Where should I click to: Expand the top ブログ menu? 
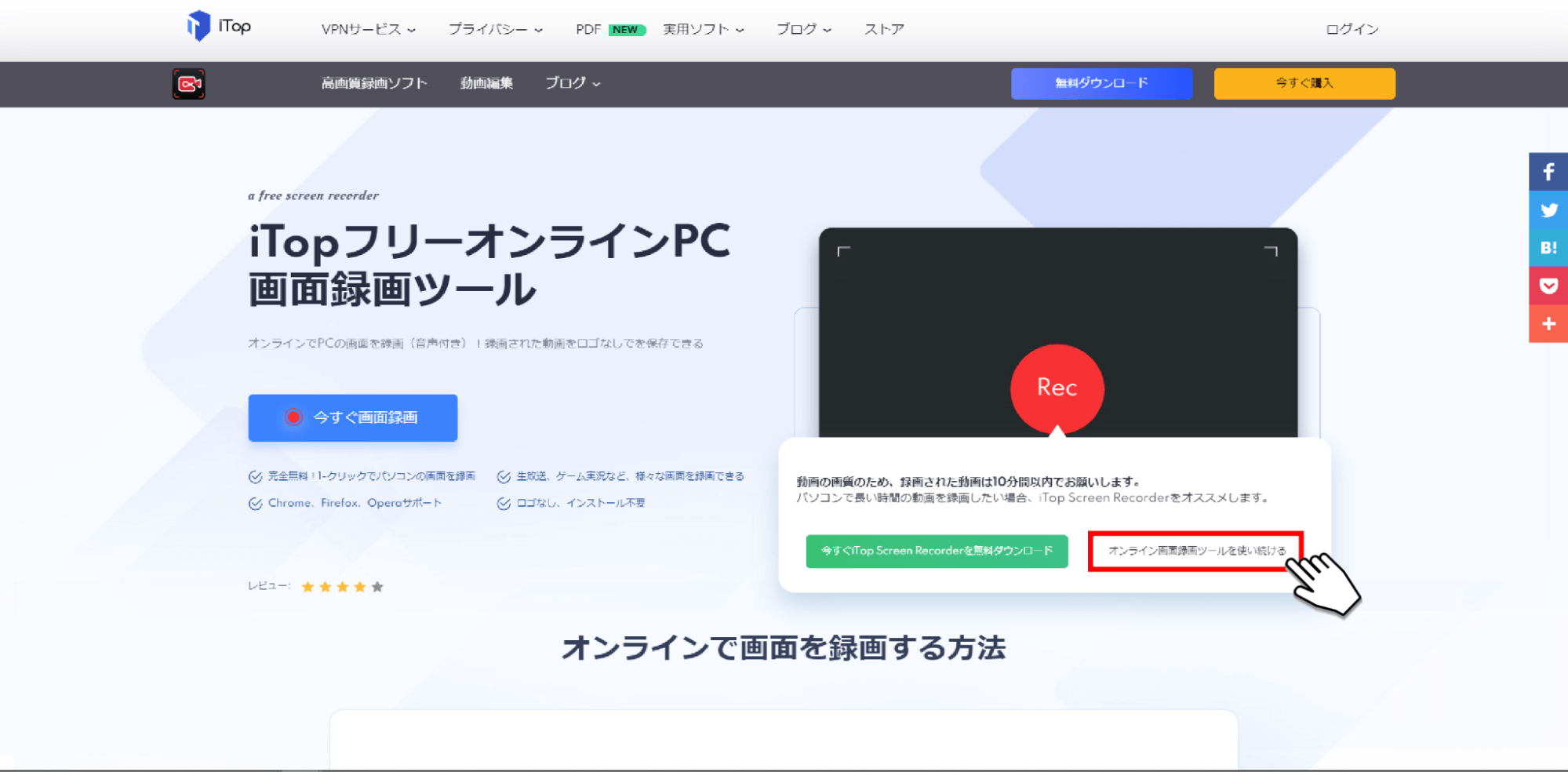(803, 29)
